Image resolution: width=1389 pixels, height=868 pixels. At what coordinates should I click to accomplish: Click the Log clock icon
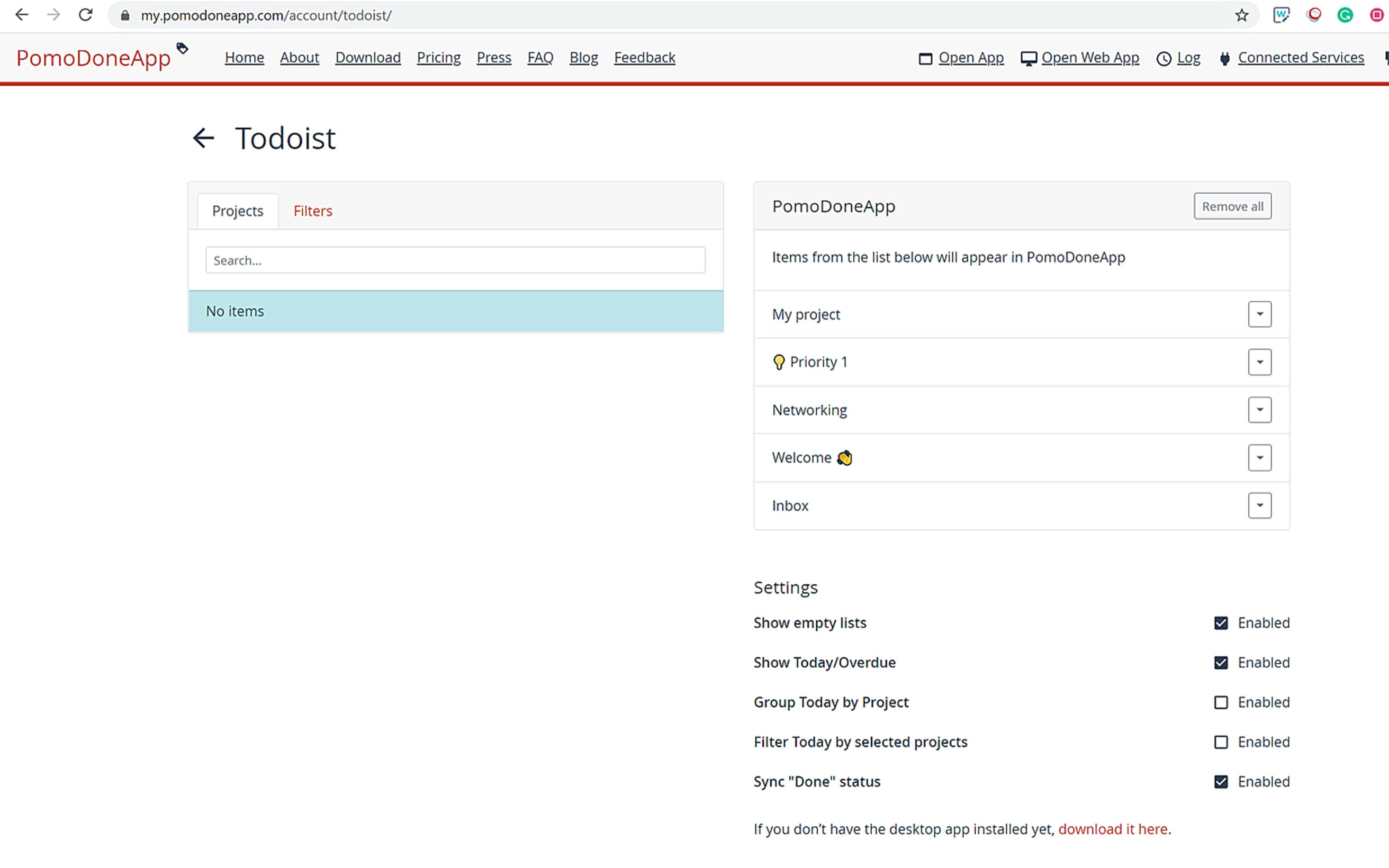pos(1163,57)
